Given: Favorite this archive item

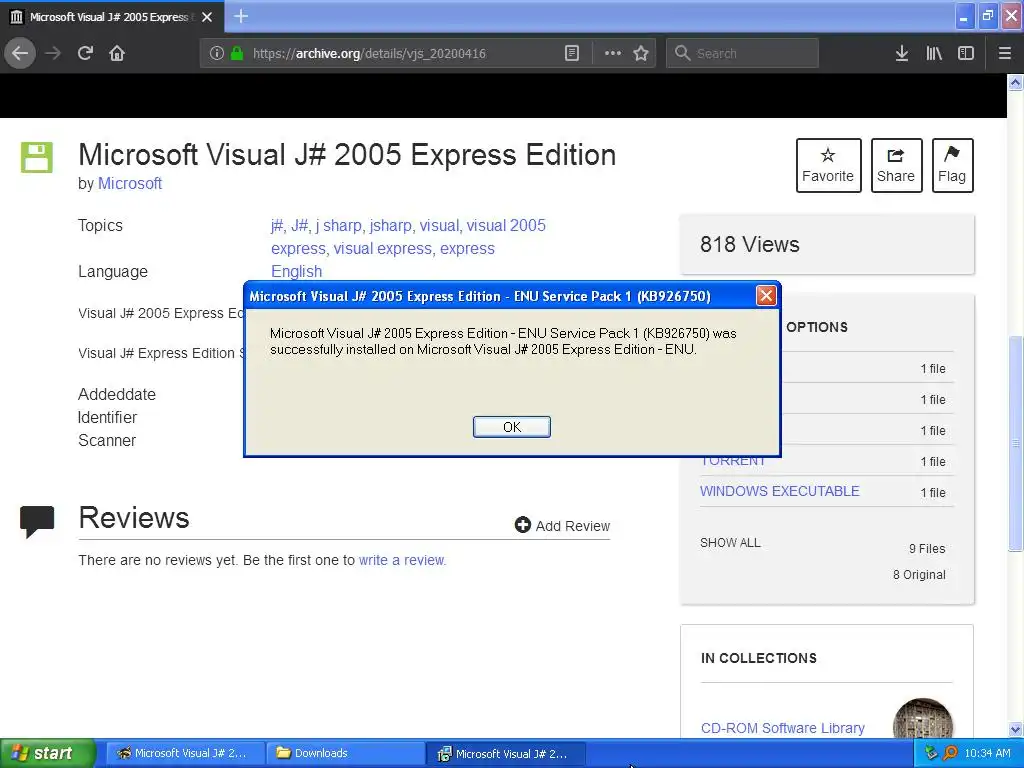Looking at the screenshot, I should pyautogui.click(x=828, y=165).
